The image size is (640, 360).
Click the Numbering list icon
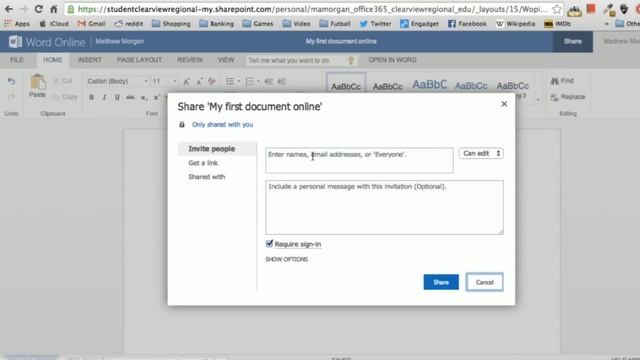(249, 82)
